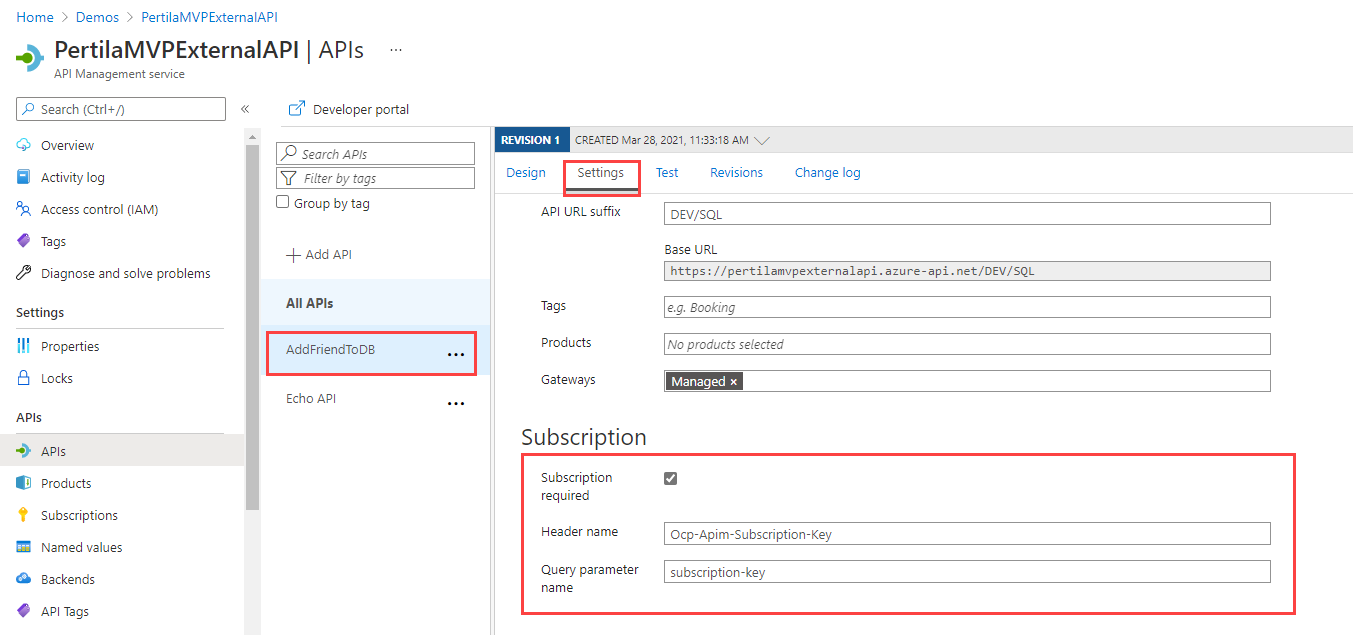Image resolution: width=1353 pixels, height=635 pixels.
Task: Uncheck the Subscription required checkbox
Action: coord(671,478)
